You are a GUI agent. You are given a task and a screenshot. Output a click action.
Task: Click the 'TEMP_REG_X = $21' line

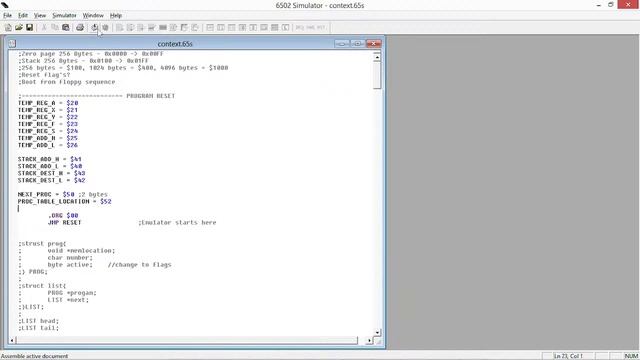(x=48, y=110)
